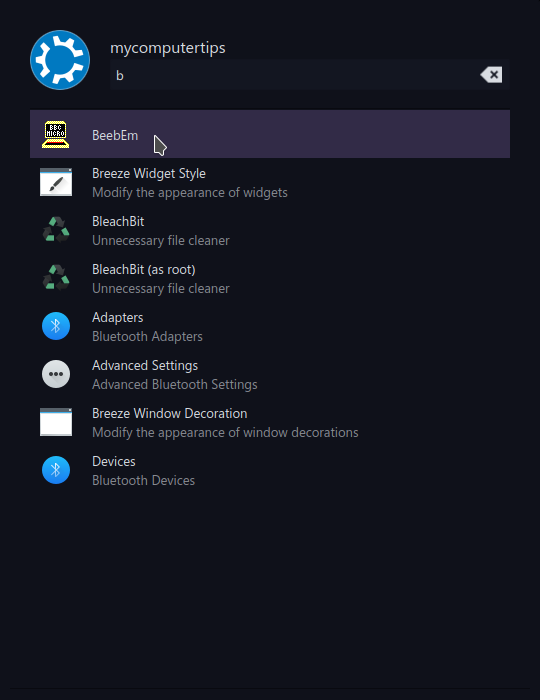Click the Bluetooth Adapters icon
Viewport: 540px width, 700px height.
pos(56,326)
